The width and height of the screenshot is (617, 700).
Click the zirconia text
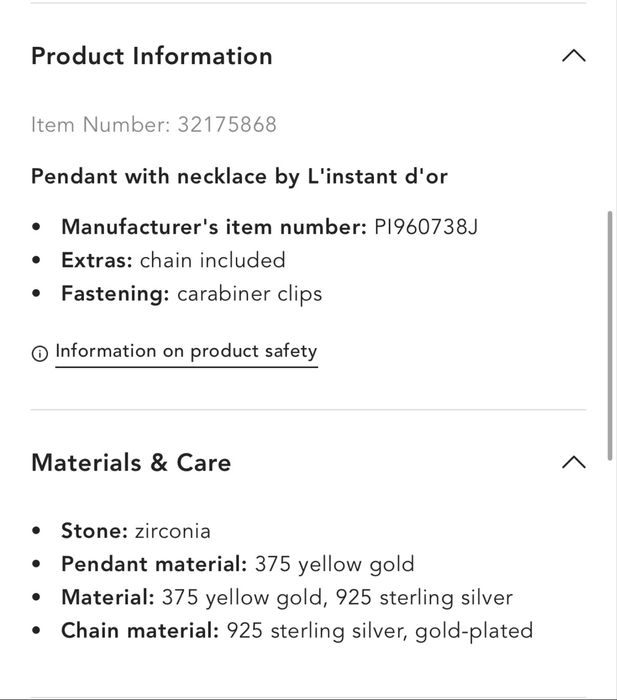(173, 530)
